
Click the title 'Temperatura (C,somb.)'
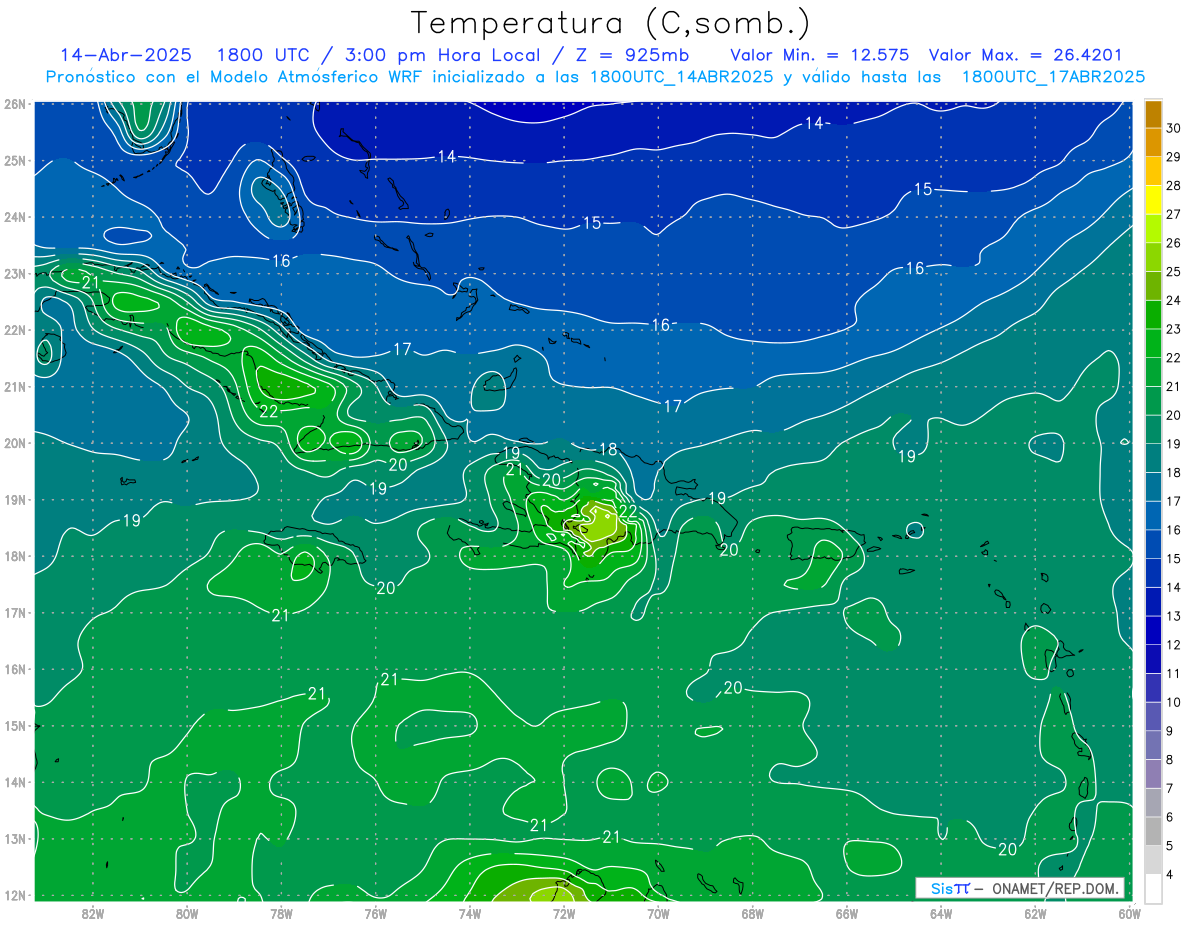pos(611,23)
